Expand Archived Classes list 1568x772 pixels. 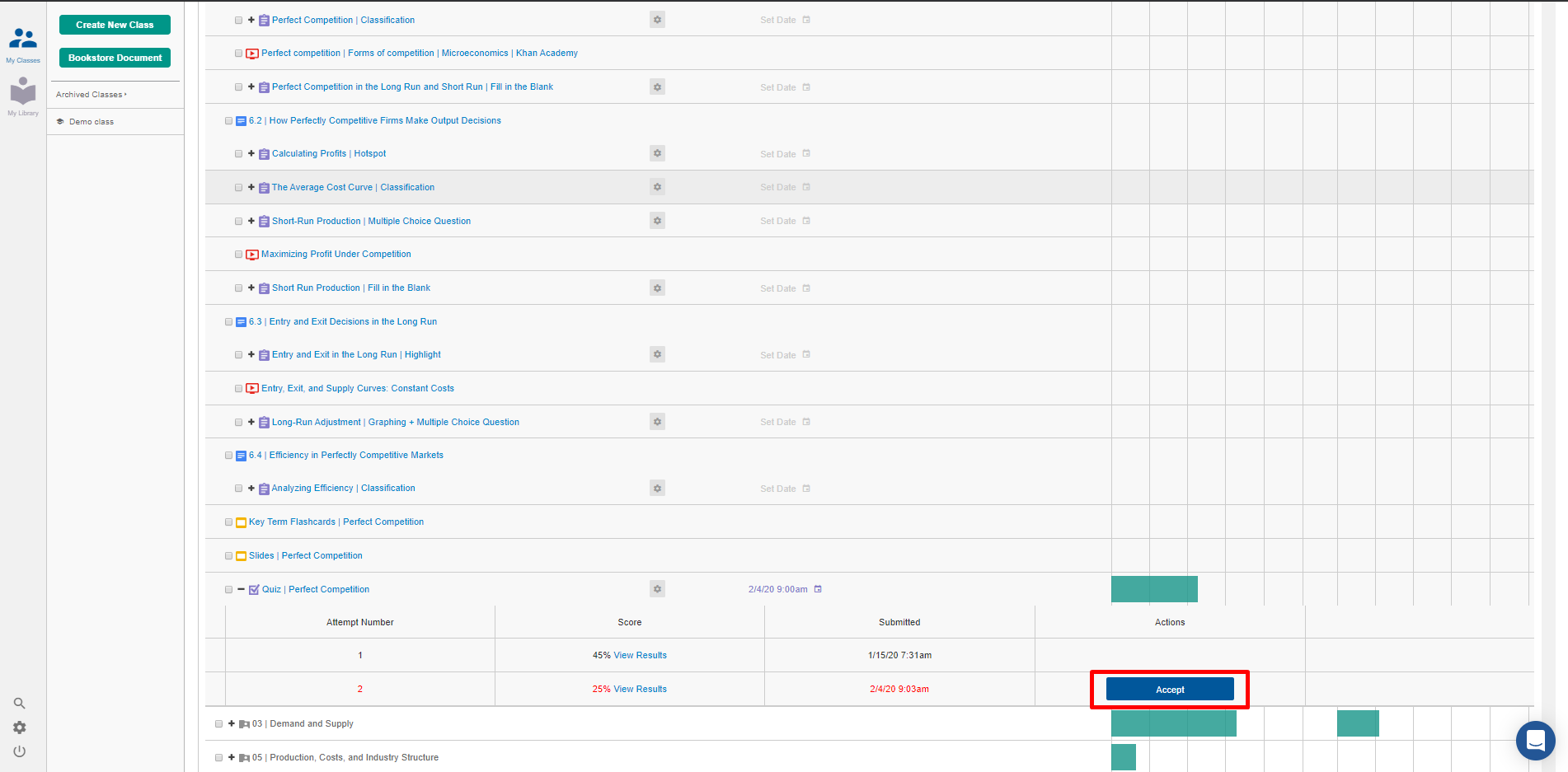point(92,95)
